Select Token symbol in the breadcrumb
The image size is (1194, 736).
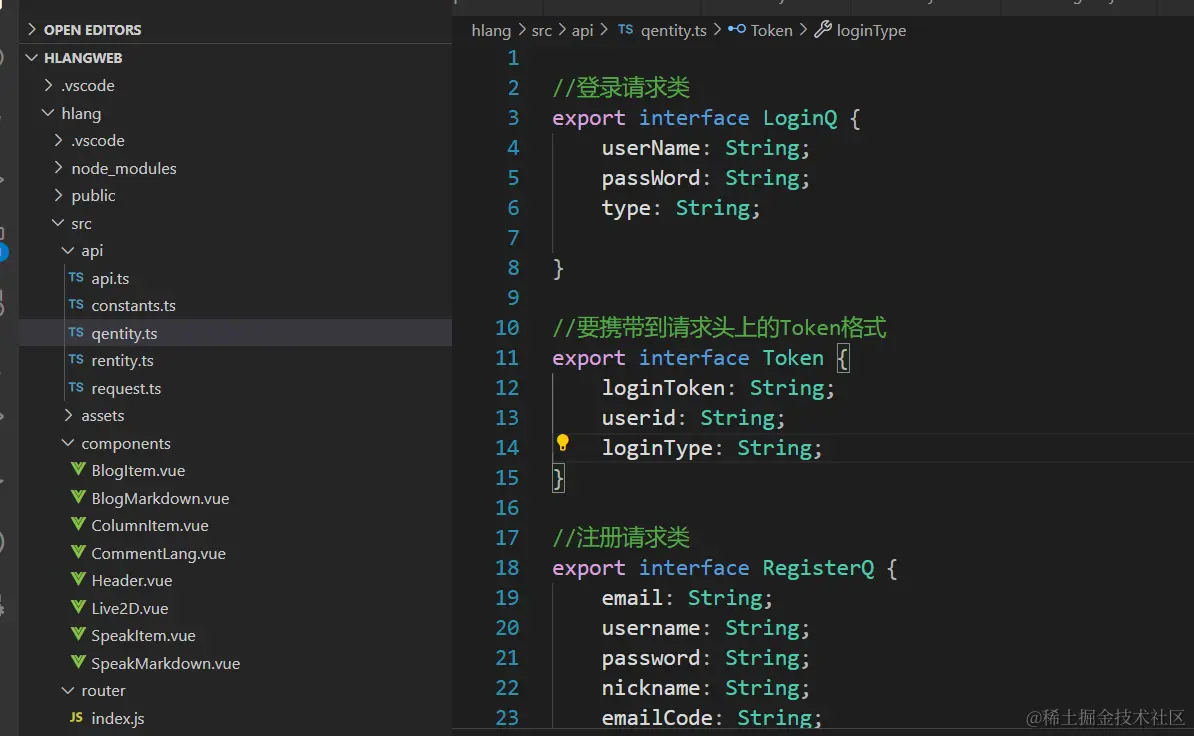point(771,30)
